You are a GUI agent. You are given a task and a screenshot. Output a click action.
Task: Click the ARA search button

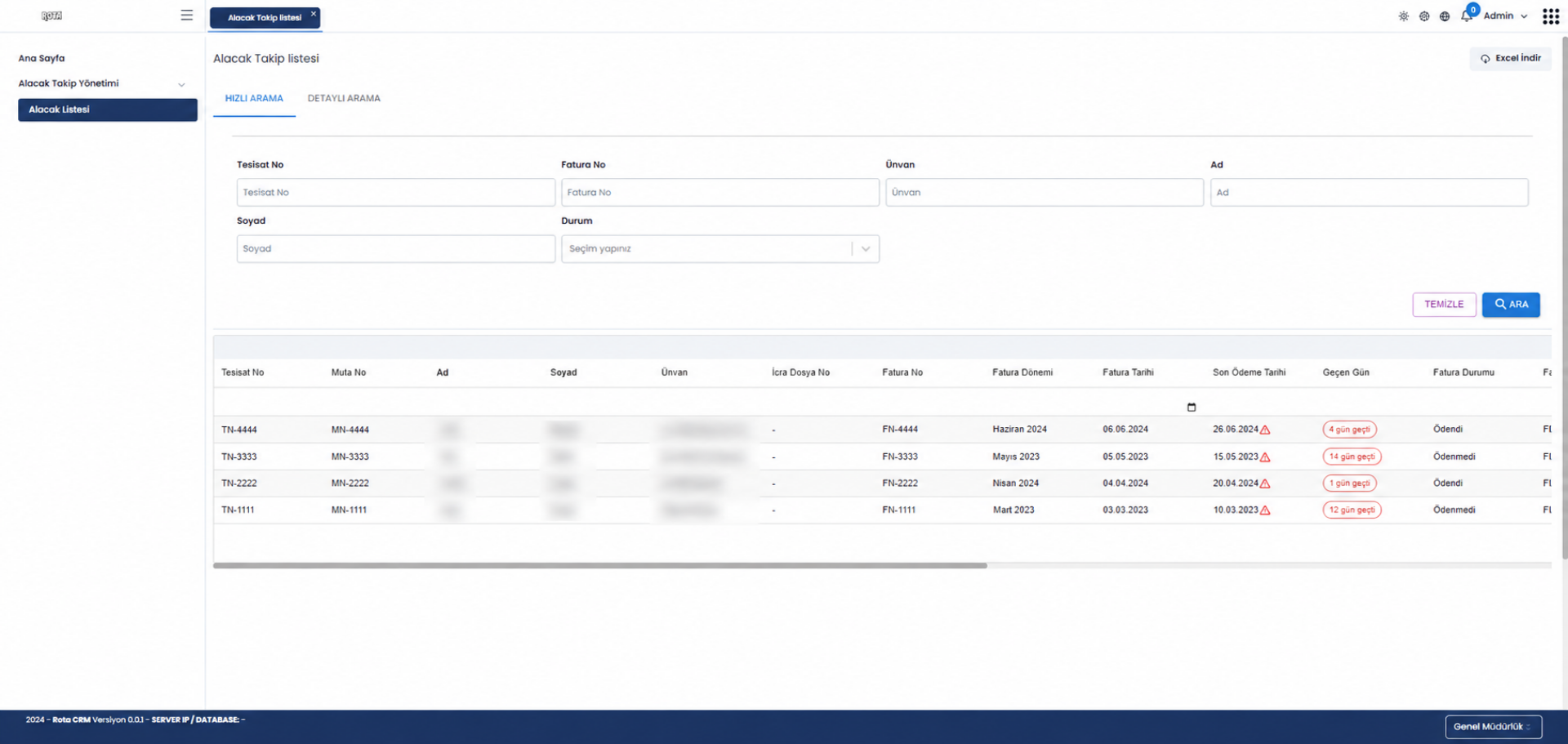pyautogui.click(x=1511, y=304)
